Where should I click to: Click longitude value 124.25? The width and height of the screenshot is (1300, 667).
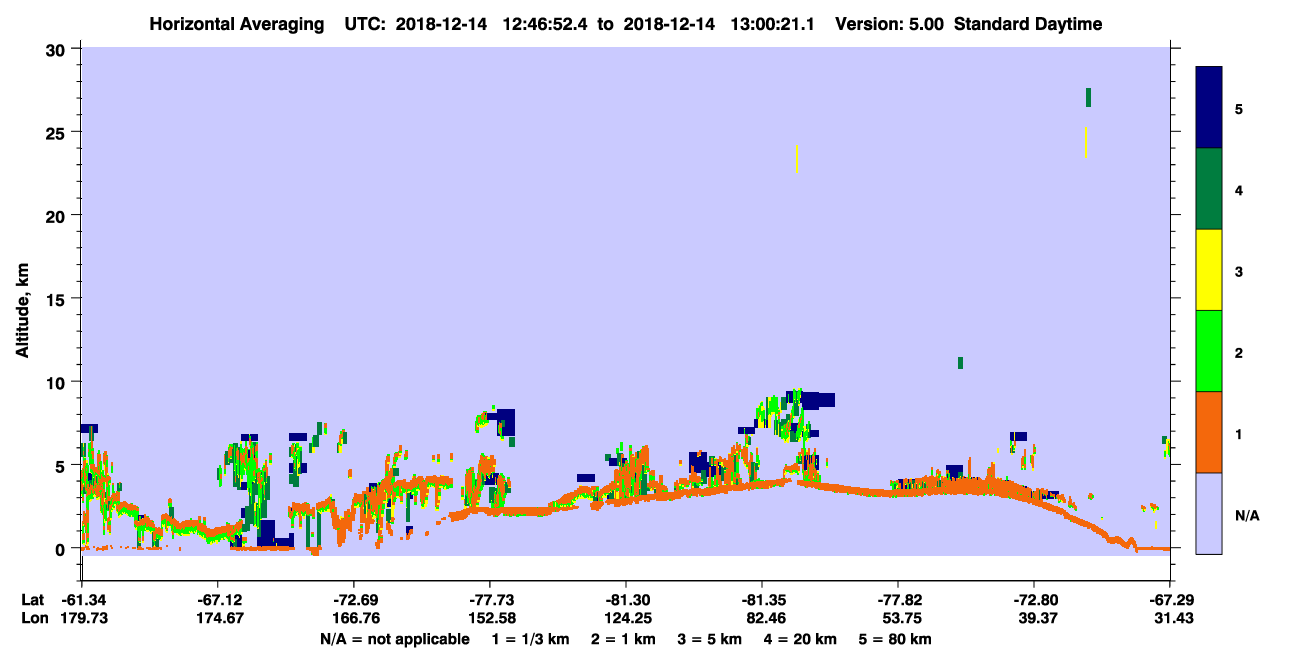[626, 618]
